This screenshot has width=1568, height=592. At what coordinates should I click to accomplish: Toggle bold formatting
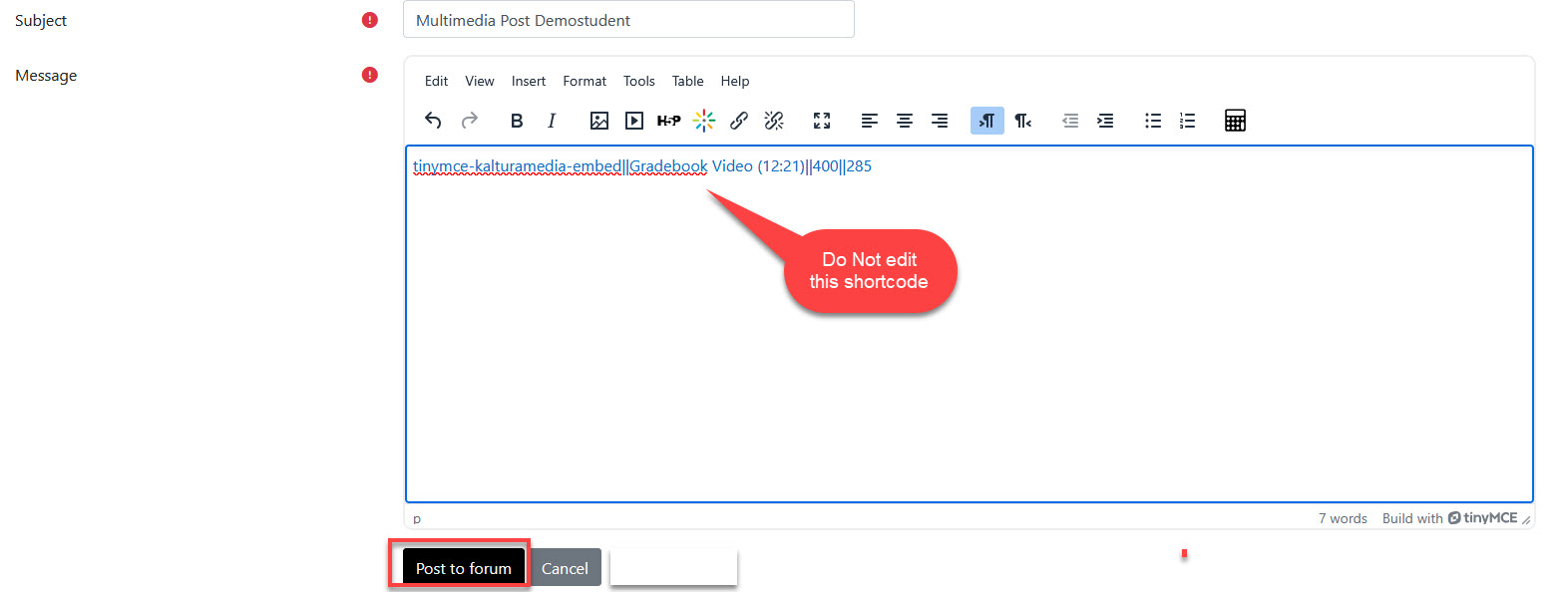click(x=517, y=121)
